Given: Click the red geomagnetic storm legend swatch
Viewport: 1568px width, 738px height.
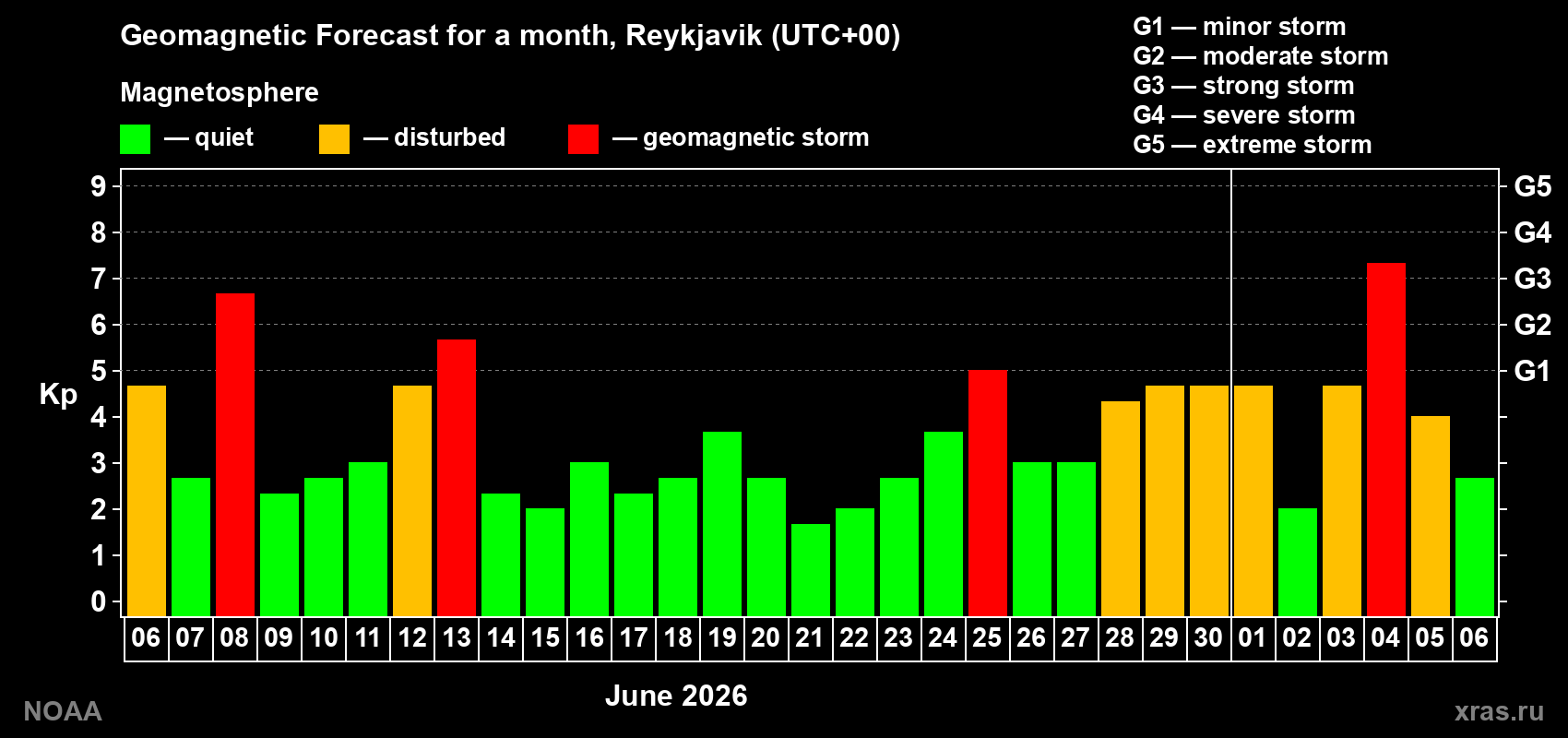Looking at the screenshot, I should coord(583,139).
